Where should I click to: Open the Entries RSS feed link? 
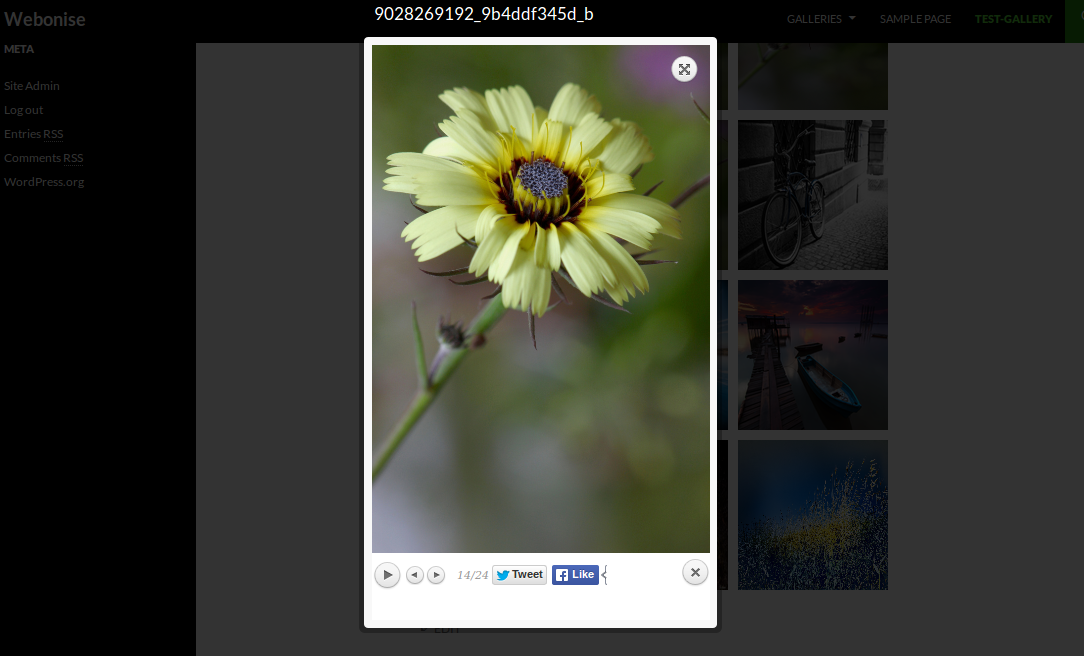[x=34, y=134]
